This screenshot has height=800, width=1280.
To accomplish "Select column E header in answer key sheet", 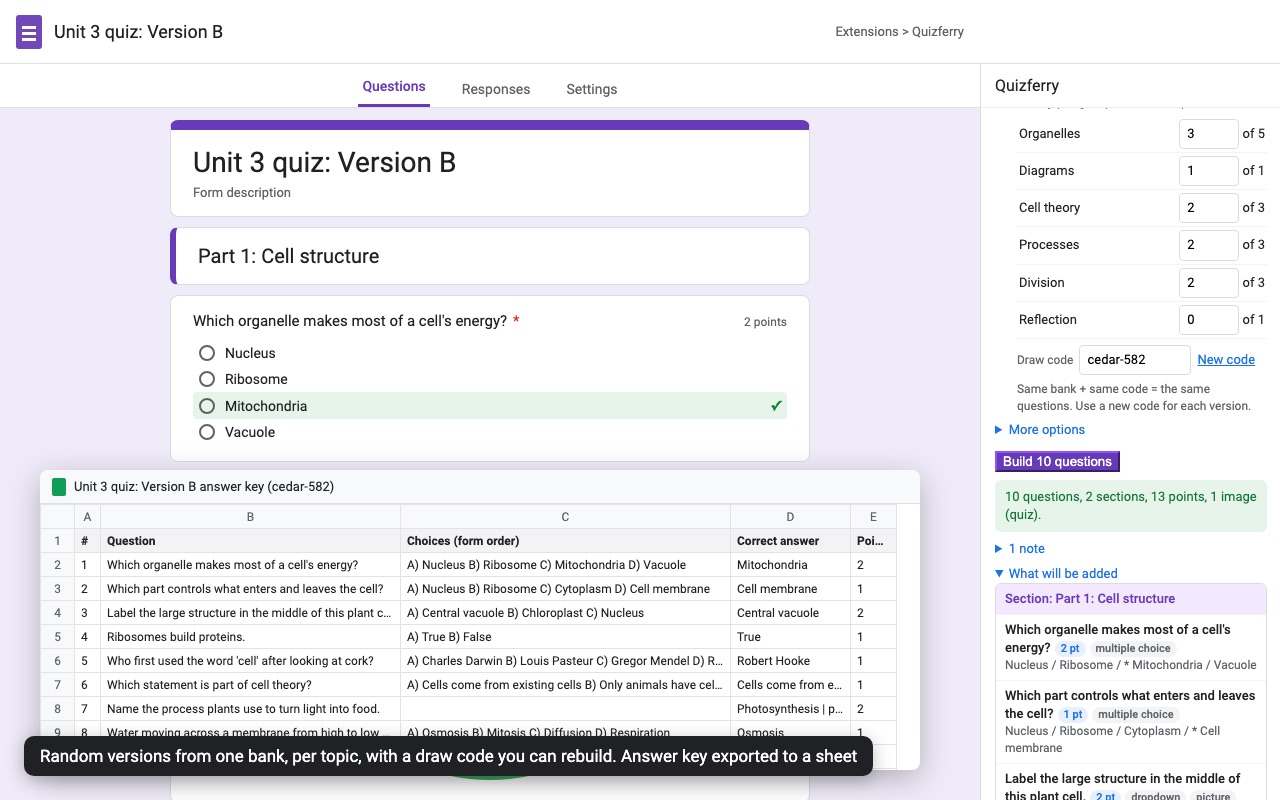I will 873,517.
